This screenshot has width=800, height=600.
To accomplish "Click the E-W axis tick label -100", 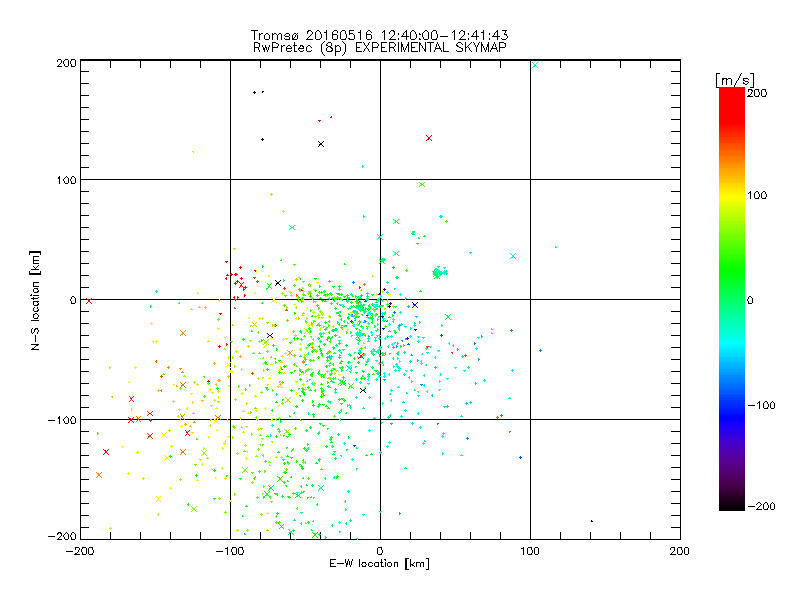I will point(230,551).
